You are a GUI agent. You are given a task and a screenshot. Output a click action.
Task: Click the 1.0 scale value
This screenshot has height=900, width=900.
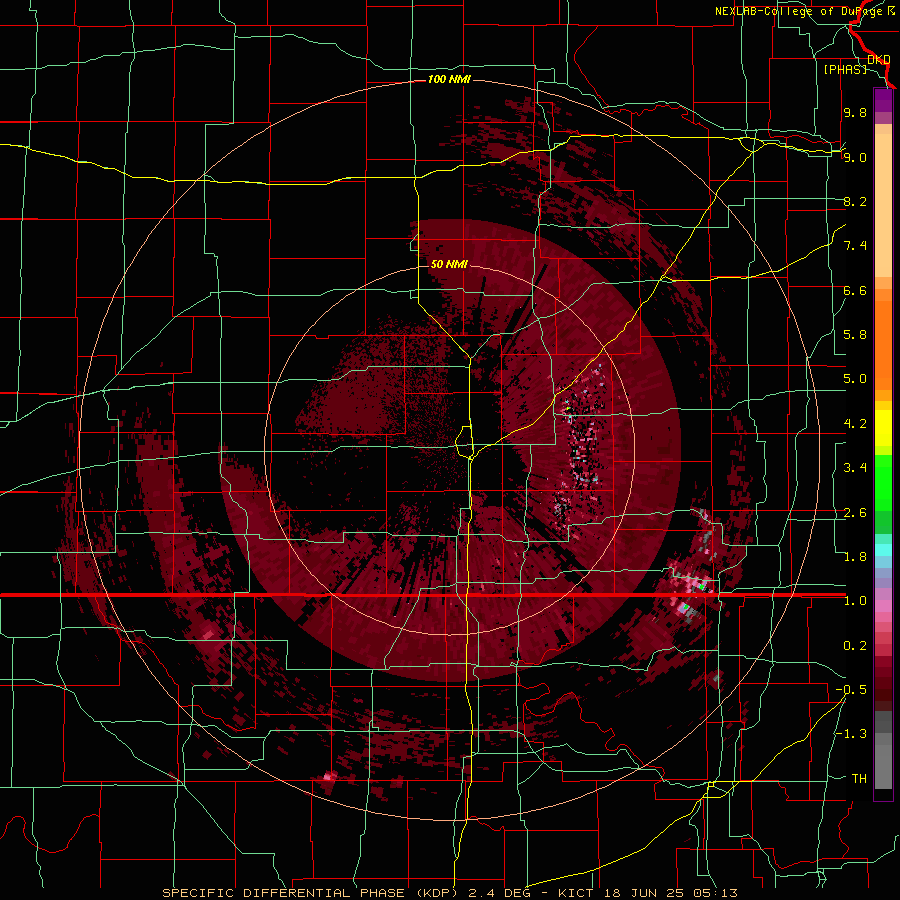[x=855, y=601]
